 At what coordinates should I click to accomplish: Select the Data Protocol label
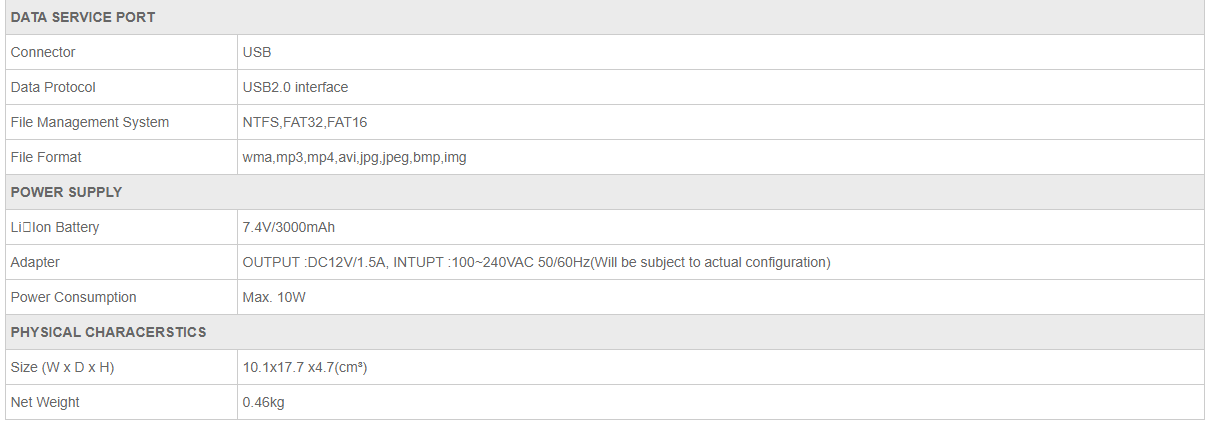(53, 87)
